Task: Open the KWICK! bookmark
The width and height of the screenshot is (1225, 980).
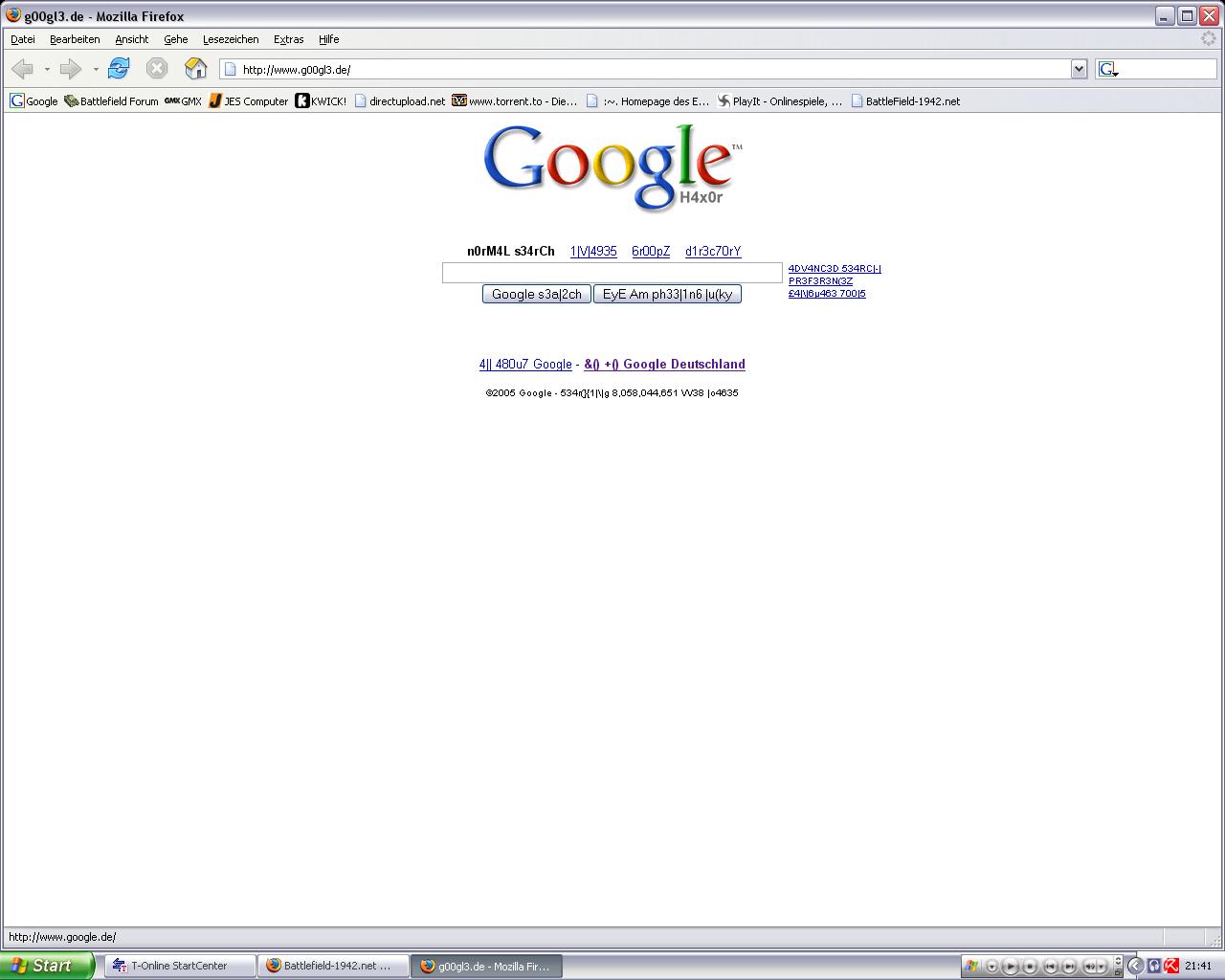Action: click(x=321, y=100)
